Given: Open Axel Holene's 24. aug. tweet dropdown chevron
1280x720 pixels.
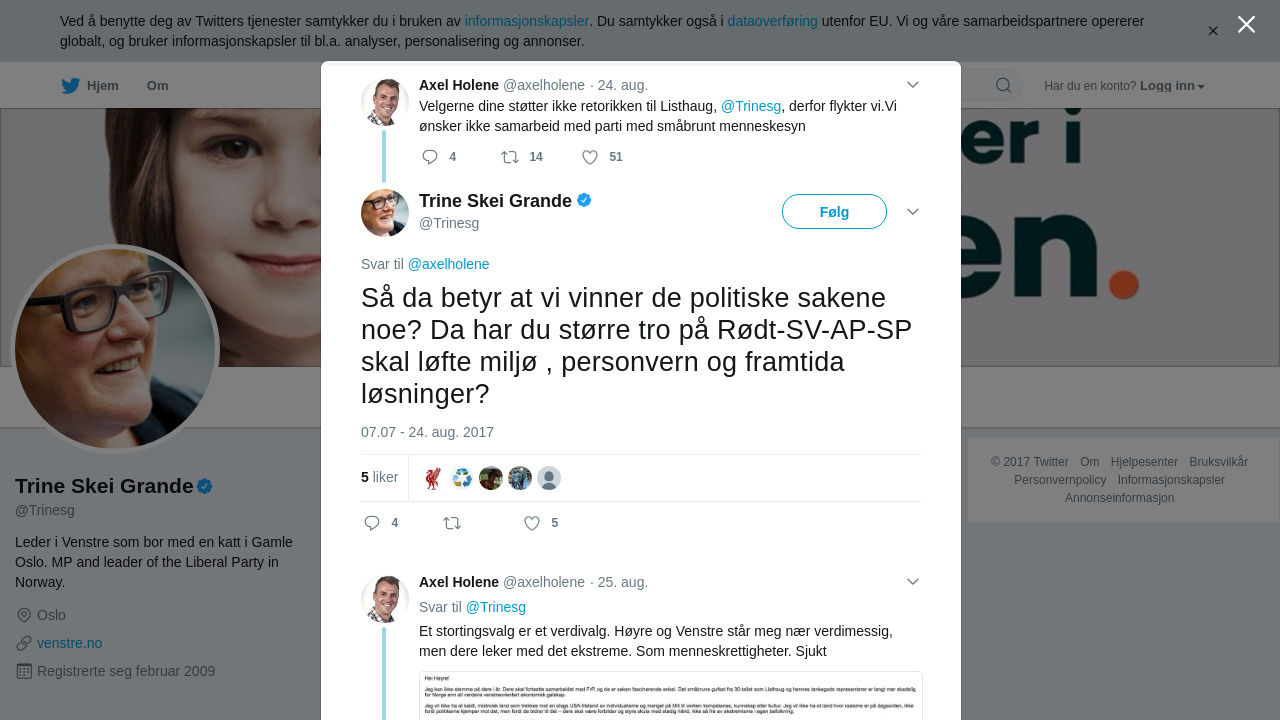Looking at the screenshot, I should point(912,85).
